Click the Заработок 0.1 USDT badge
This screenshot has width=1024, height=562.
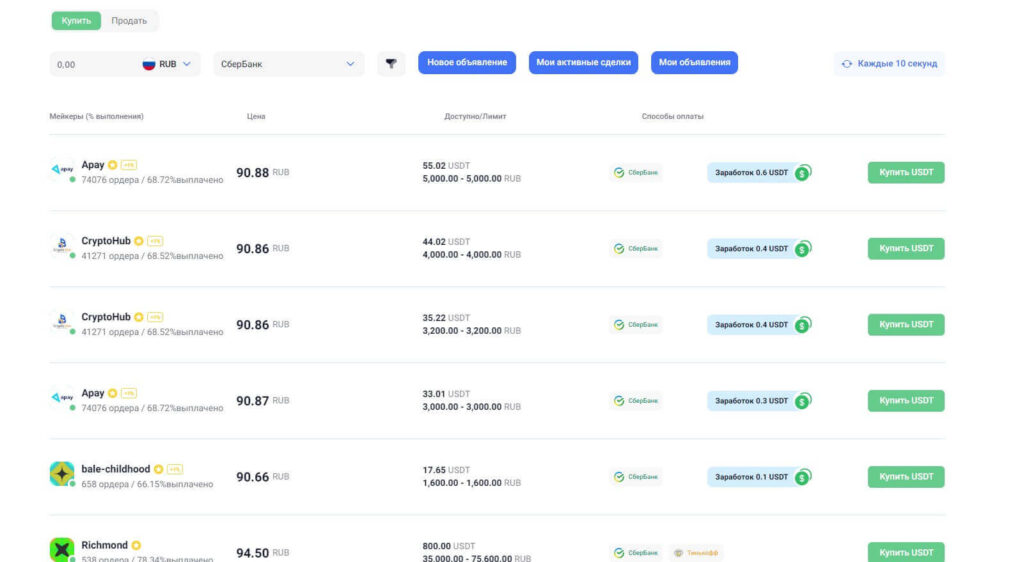[760, 477]
